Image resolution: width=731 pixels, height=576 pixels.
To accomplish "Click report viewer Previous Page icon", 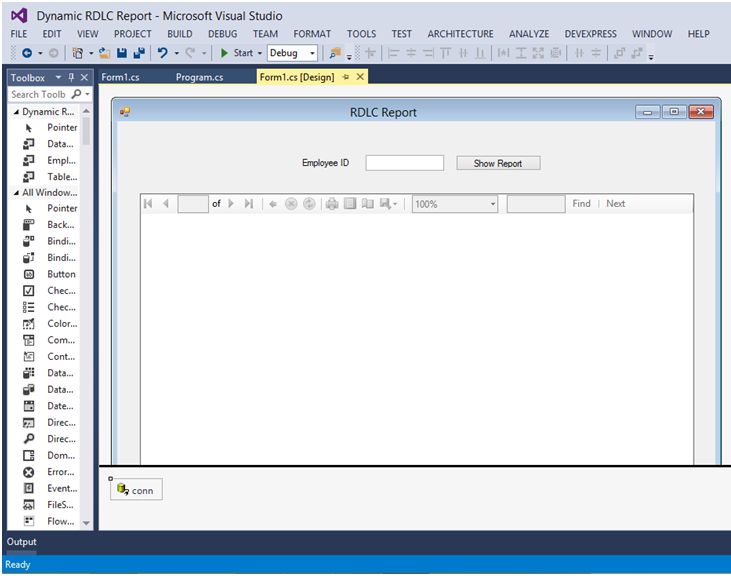I will [166, 204].
